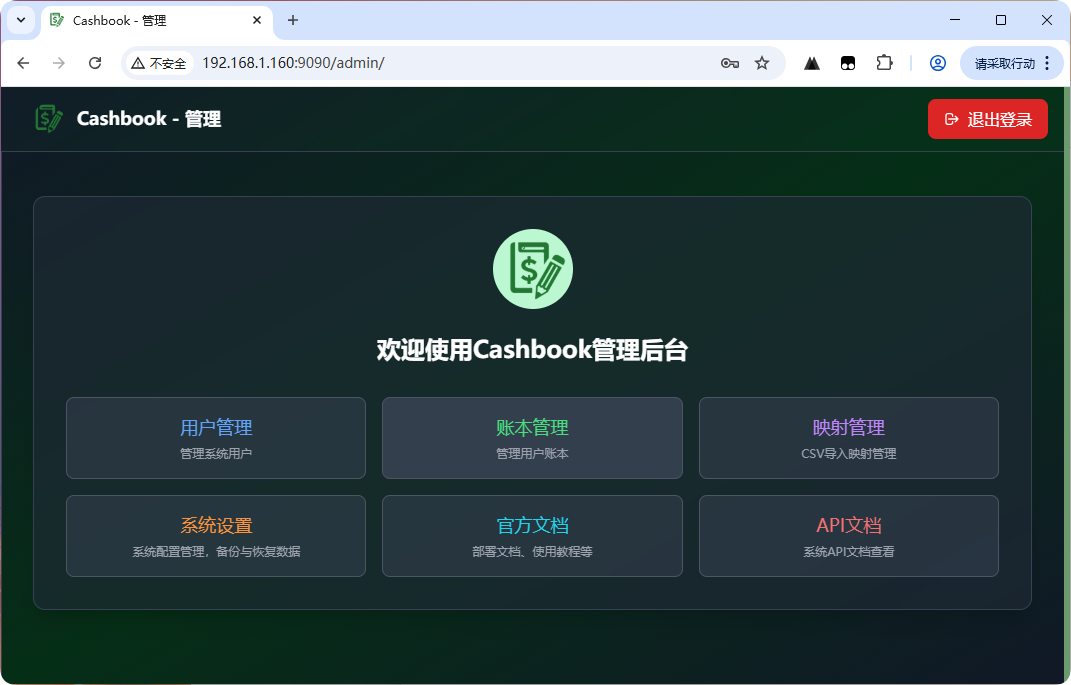Screen dimensions: 1071x685
Task: Open the browser extensions puzzle icon
Action: coord(884,63)
